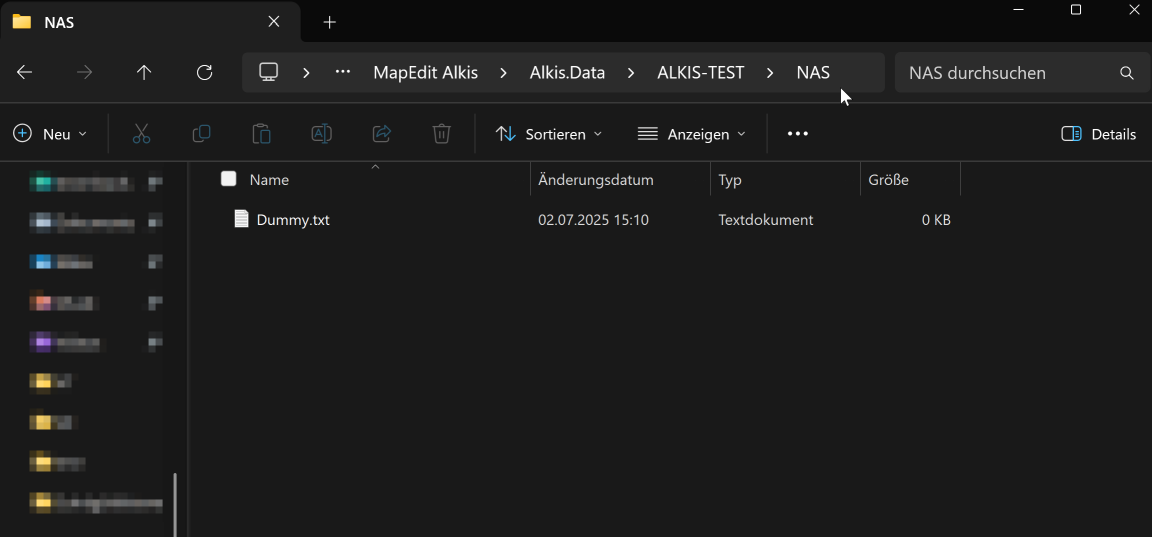The width and height of the screenshot is (1152, 537).
Task: Click the Paste clipboard icon
Action: click(x=261, y=134)
